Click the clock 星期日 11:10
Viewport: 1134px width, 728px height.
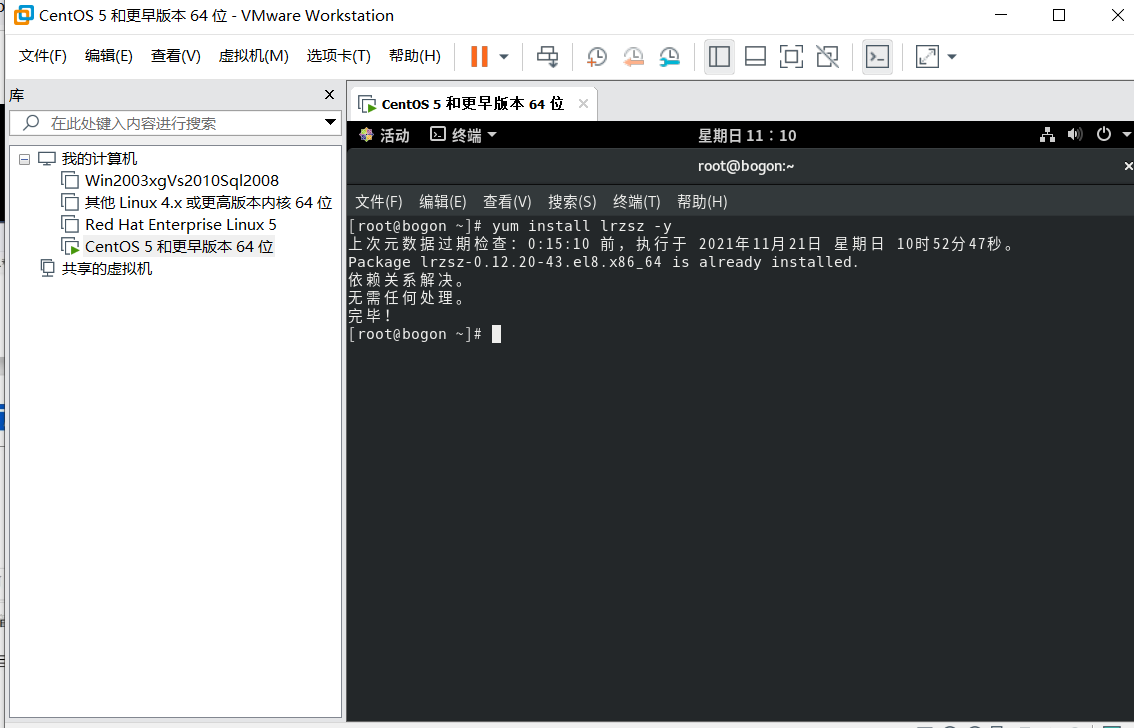tap(746, 135)
